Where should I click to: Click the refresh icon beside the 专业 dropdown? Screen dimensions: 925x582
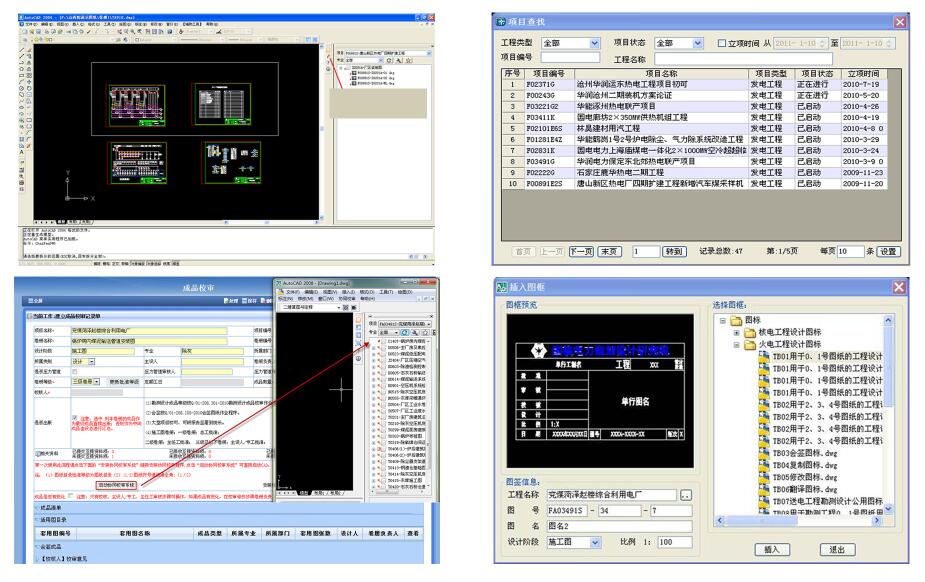[405, 333]
